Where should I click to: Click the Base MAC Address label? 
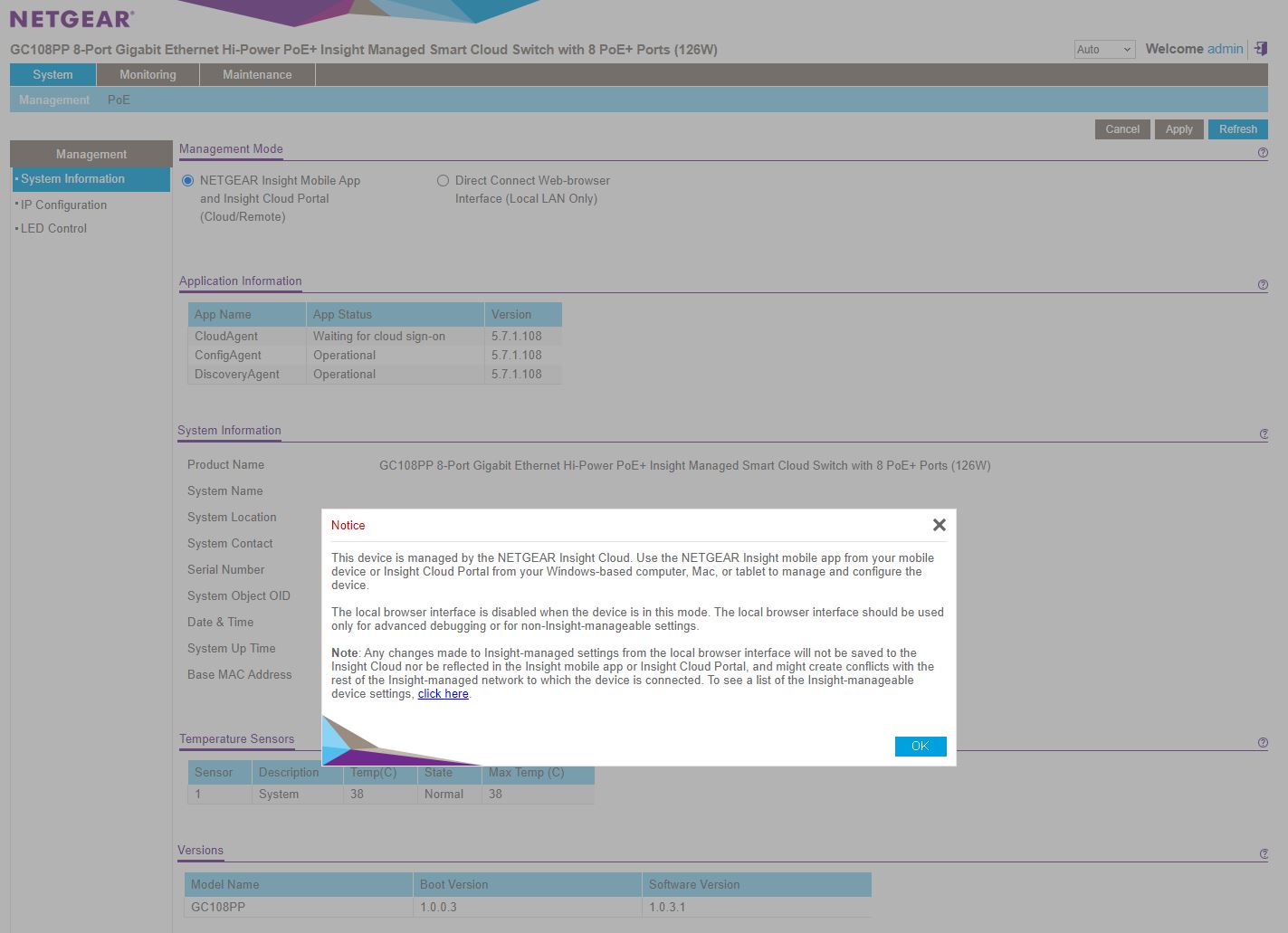coord(239,675)
